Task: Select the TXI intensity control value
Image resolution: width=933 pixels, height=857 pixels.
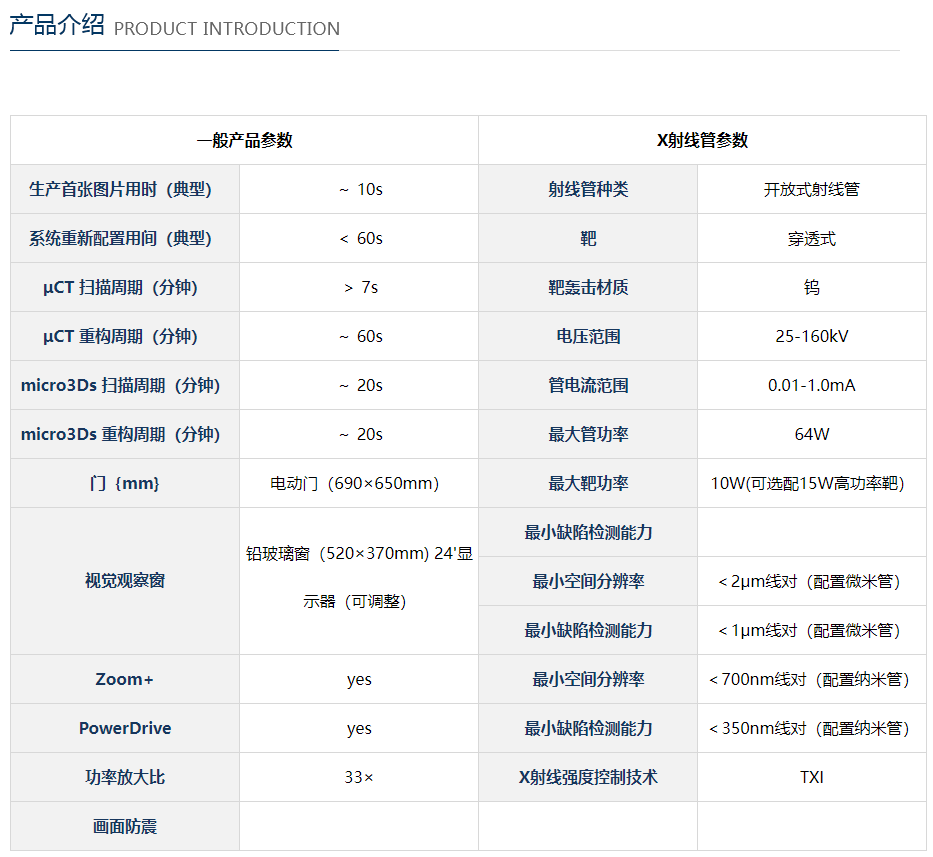Action: 811,778
